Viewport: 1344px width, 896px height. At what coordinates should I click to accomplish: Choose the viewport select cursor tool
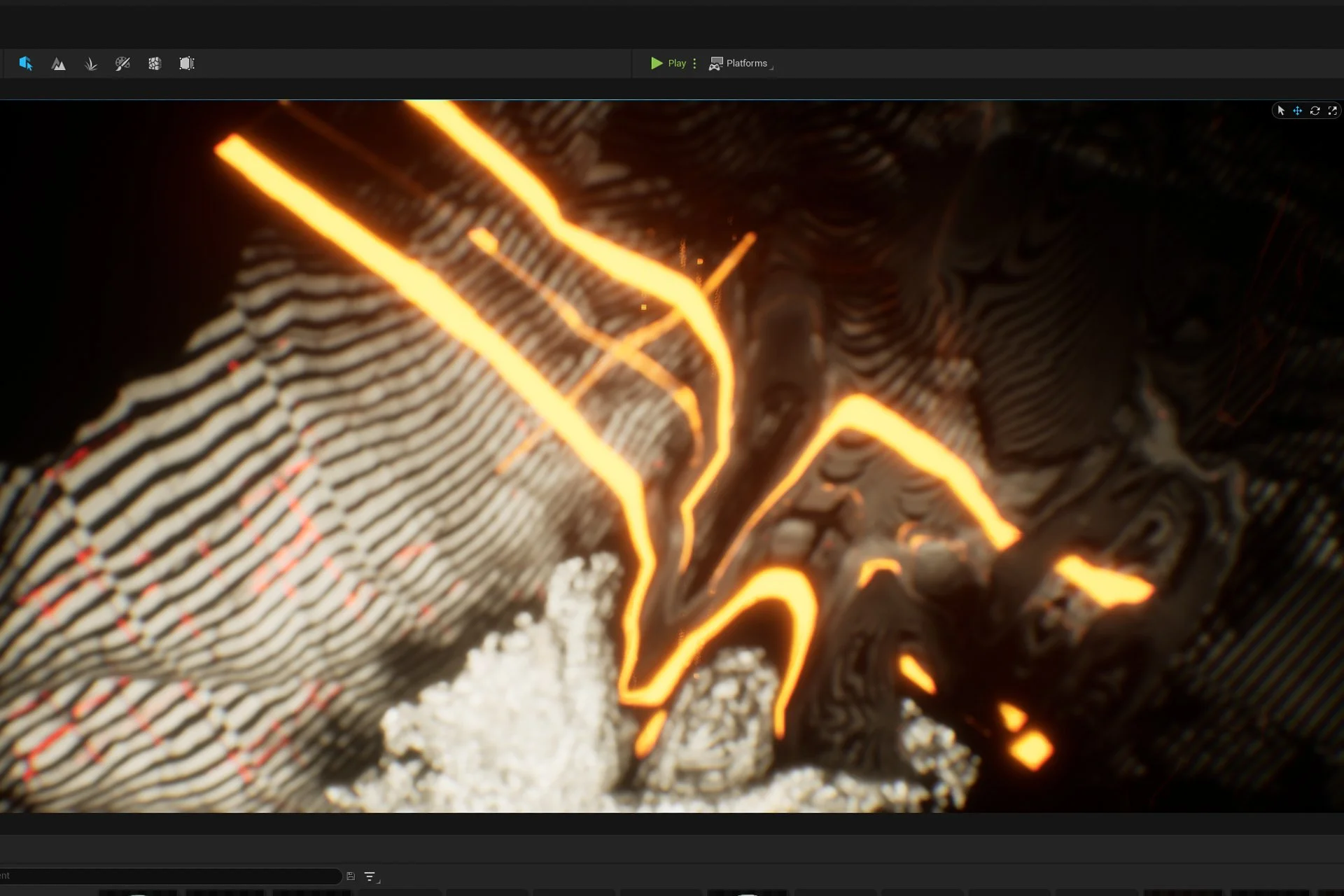tap(1281, 111)
